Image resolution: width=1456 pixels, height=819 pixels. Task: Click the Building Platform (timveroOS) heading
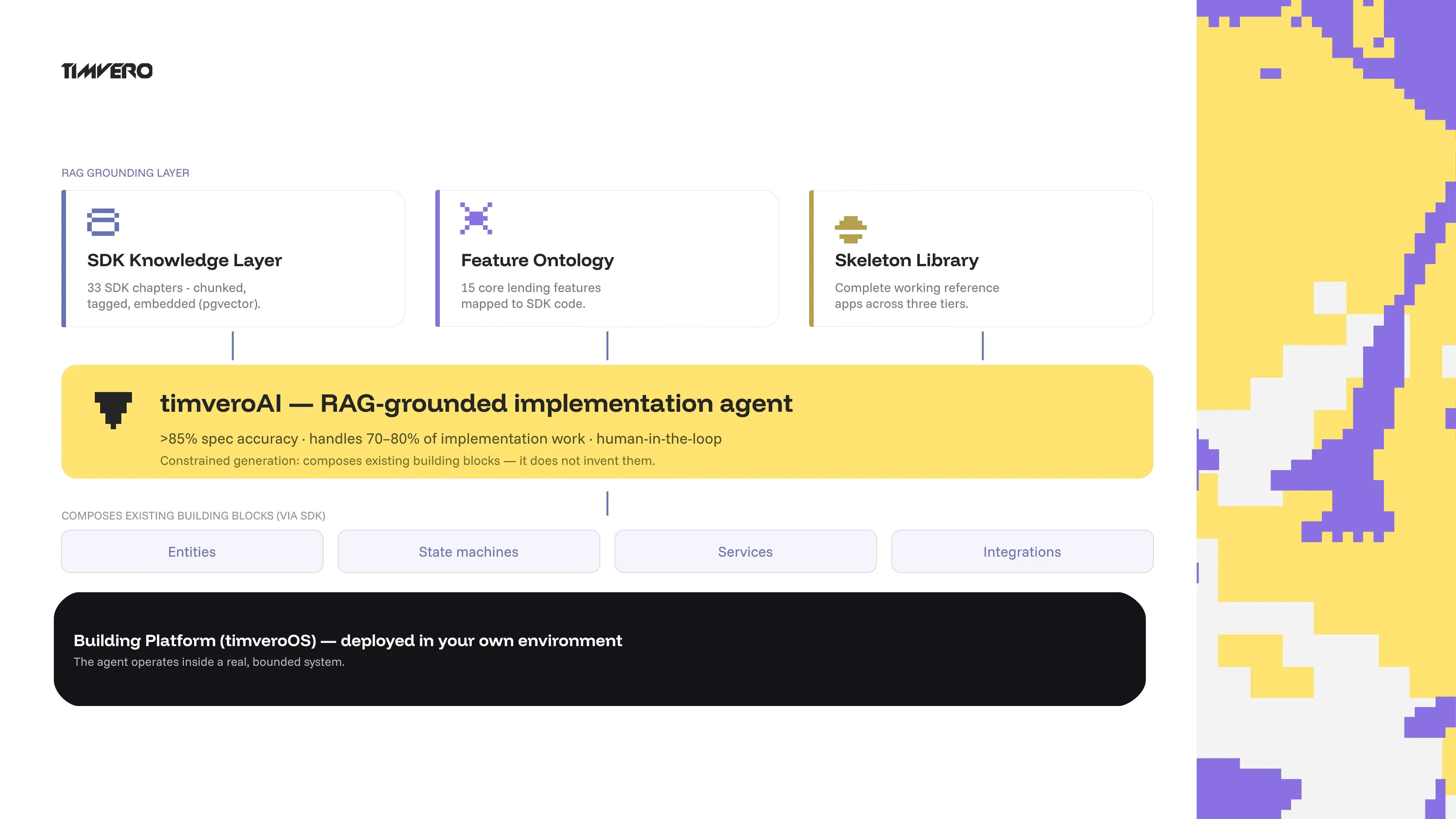348,640
